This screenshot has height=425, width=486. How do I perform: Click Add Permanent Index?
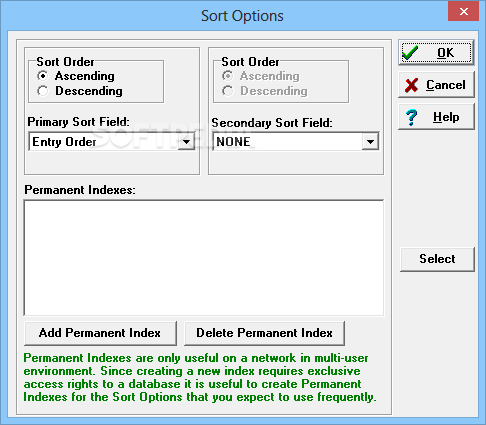click(100, 333)
